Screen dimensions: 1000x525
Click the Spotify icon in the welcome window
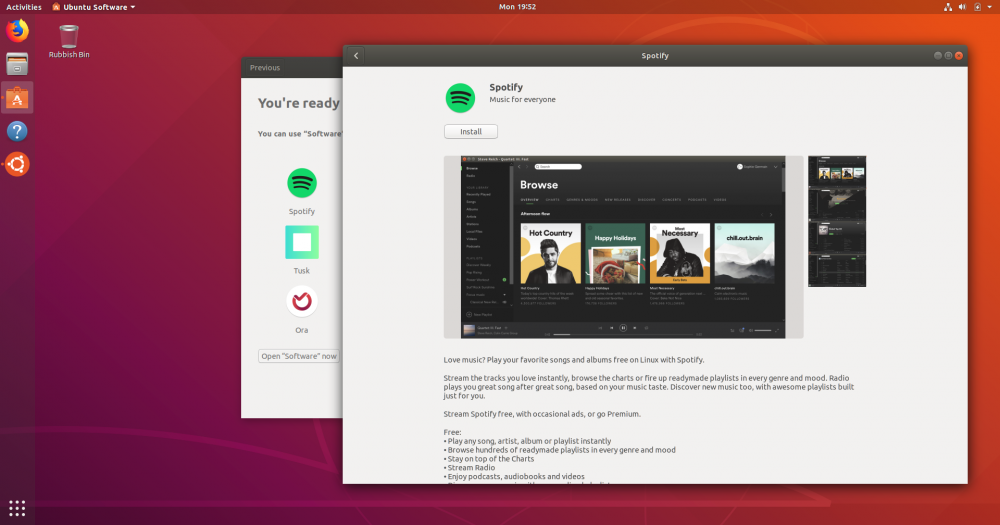pyautogui.click(x=302, y=183)
